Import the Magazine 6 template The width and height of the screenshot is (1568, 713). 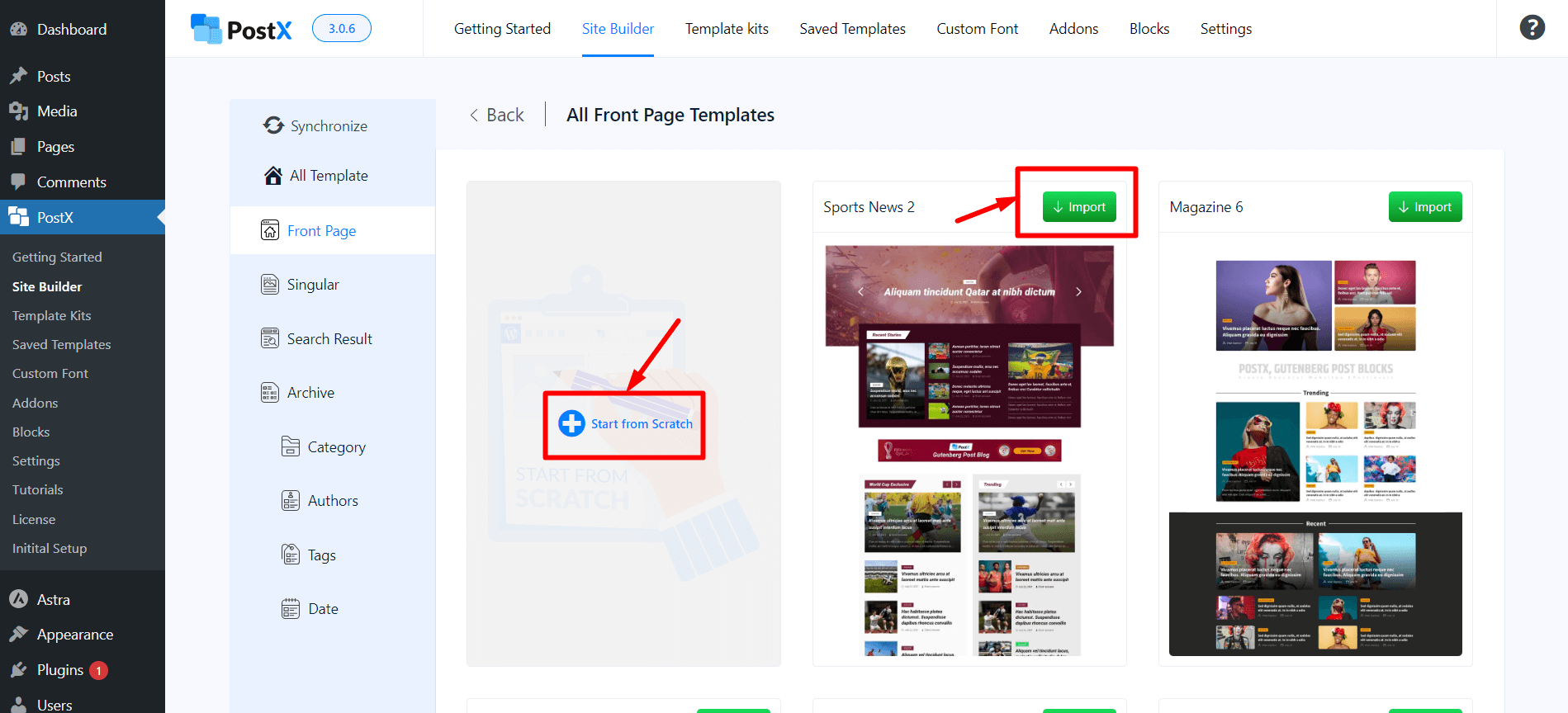[1425, 207]
